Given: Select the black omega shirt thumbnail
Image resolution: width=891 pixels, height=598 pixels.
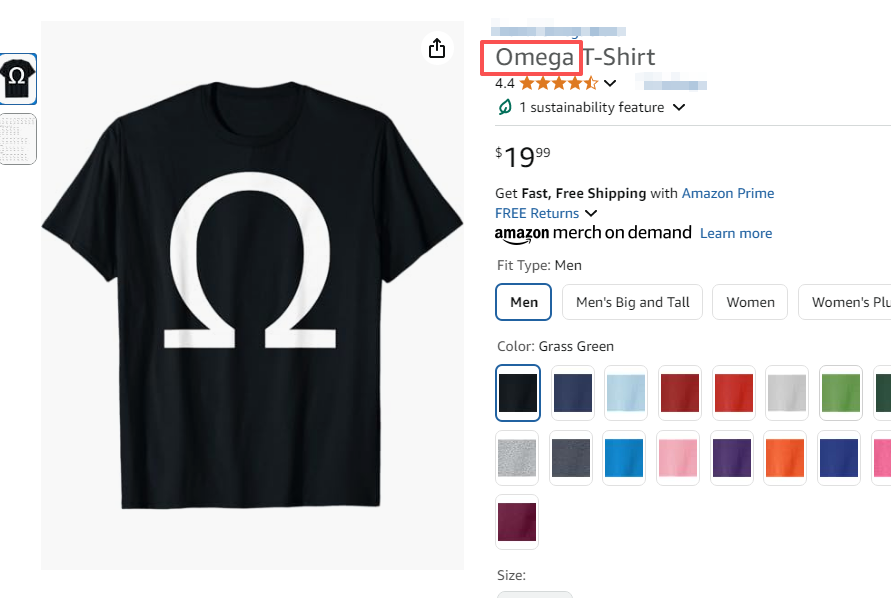Looking at the screenshot, I should point(18,79).
